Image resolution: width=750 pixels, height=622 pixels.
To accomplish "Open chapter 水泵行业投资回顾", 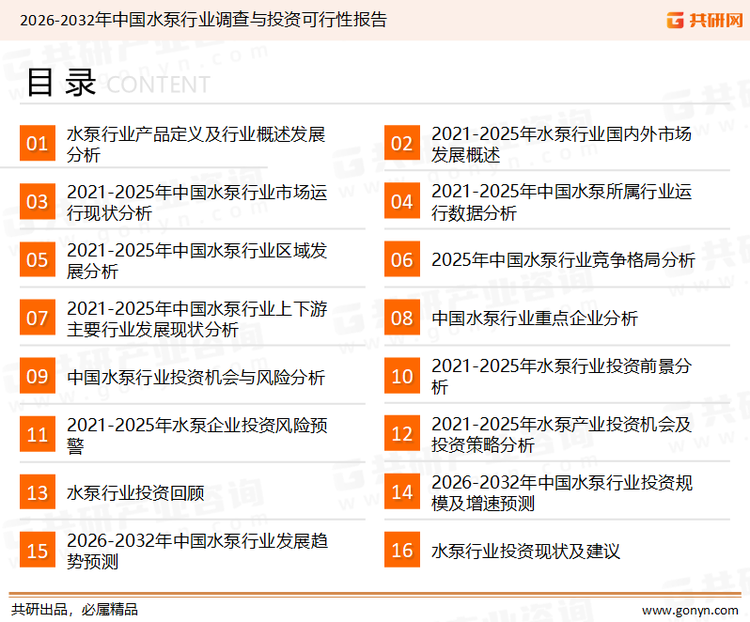I will [135, 493].
